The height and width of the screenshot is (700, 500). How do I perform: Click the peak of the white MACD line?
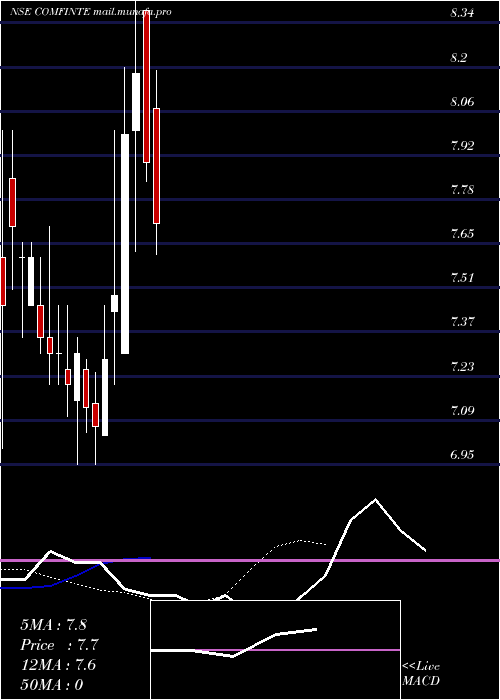[375, 499]
